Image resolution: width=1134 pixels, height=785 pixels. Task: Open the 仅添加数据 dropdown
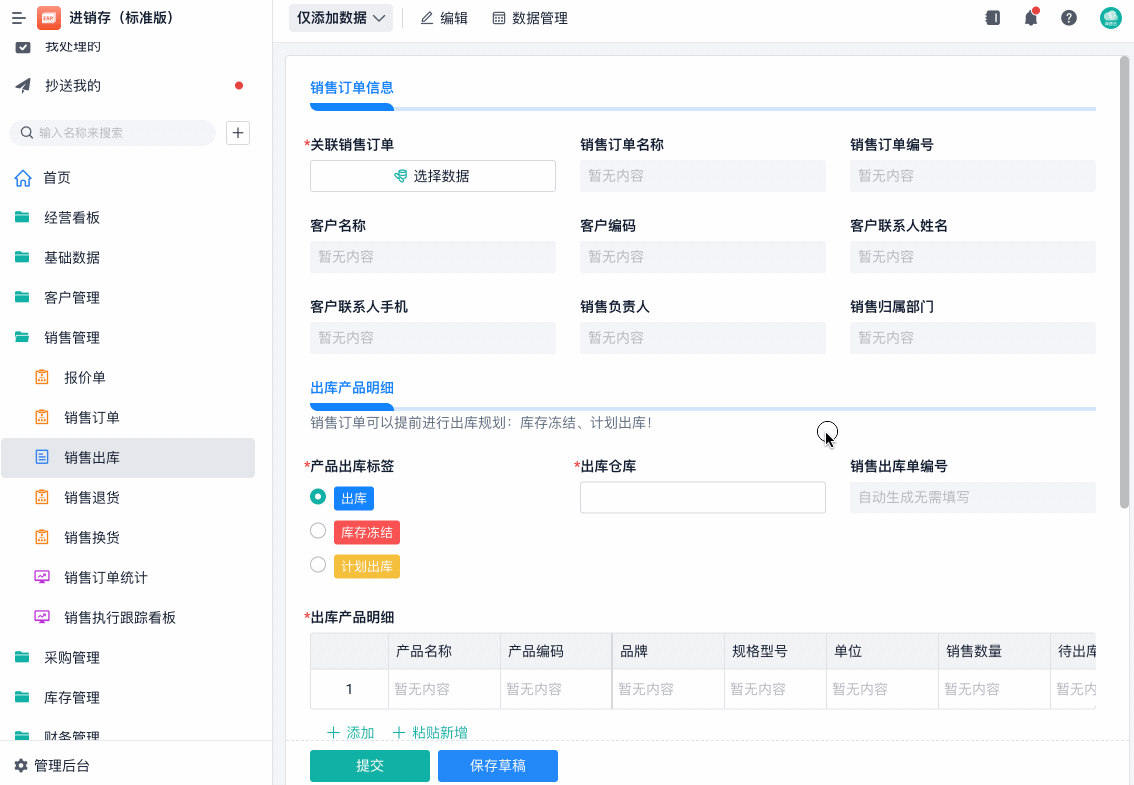tap(341, 18)
